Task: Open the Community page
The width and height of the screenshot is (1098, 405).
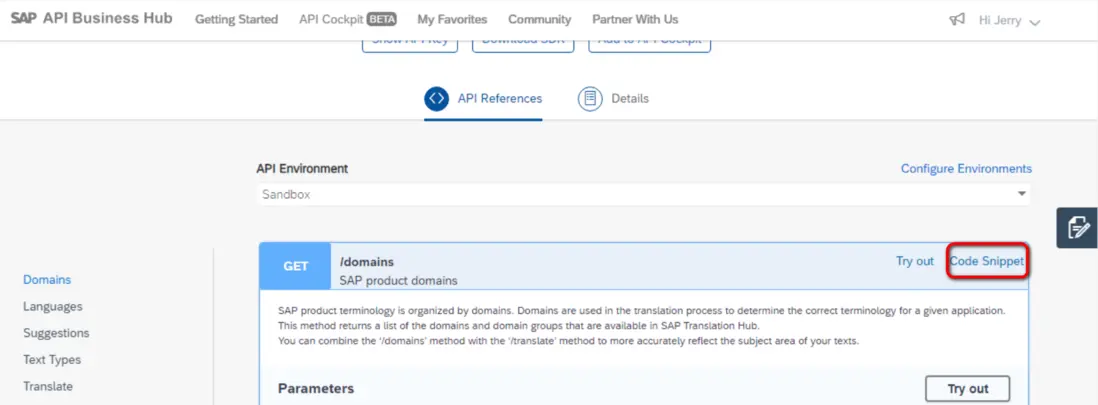Action: click(x=539, y=19)
